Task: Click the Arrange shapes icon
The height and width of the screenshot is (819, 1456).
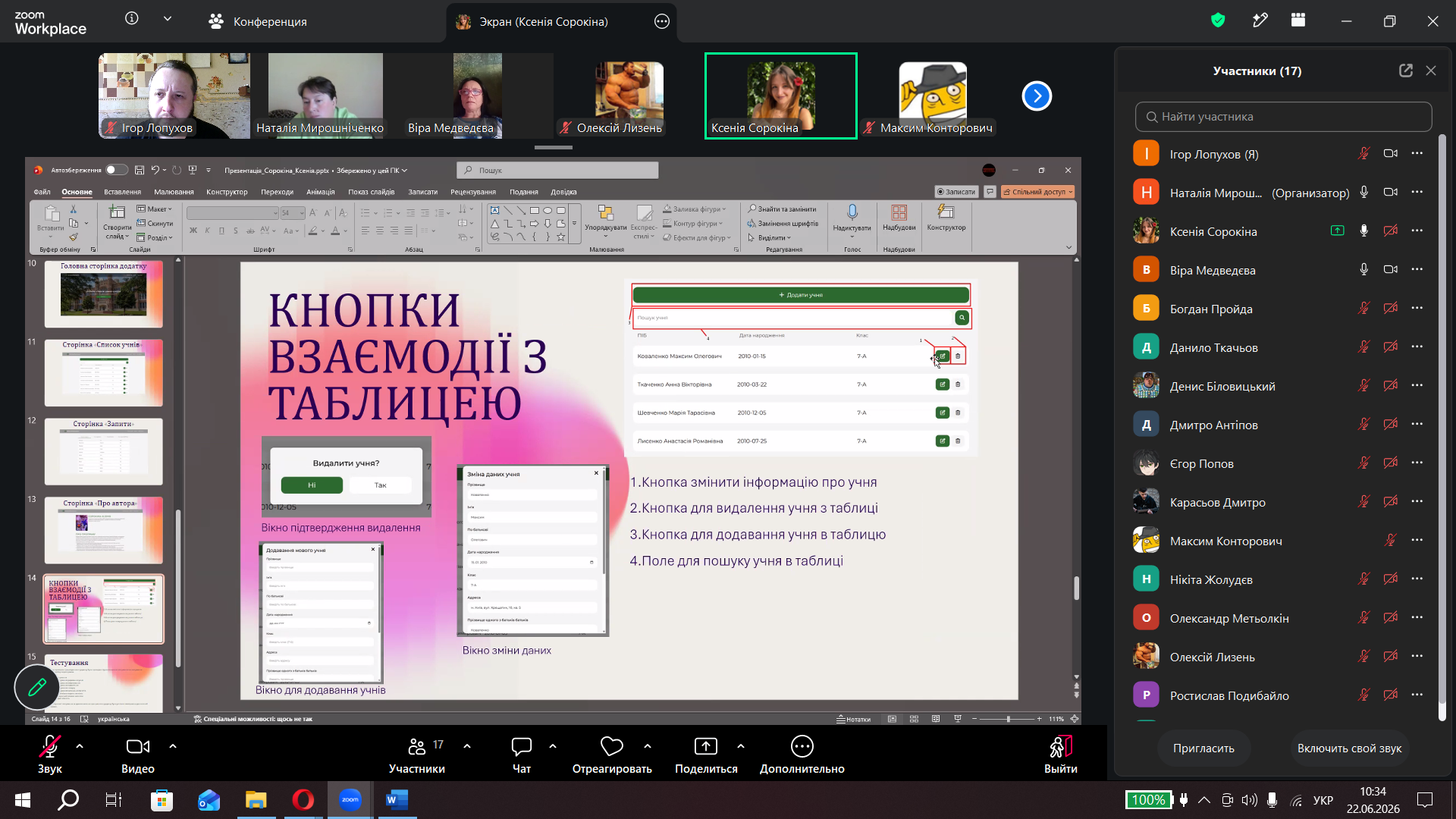Action: pyautogui.click(x=605, y=212)
